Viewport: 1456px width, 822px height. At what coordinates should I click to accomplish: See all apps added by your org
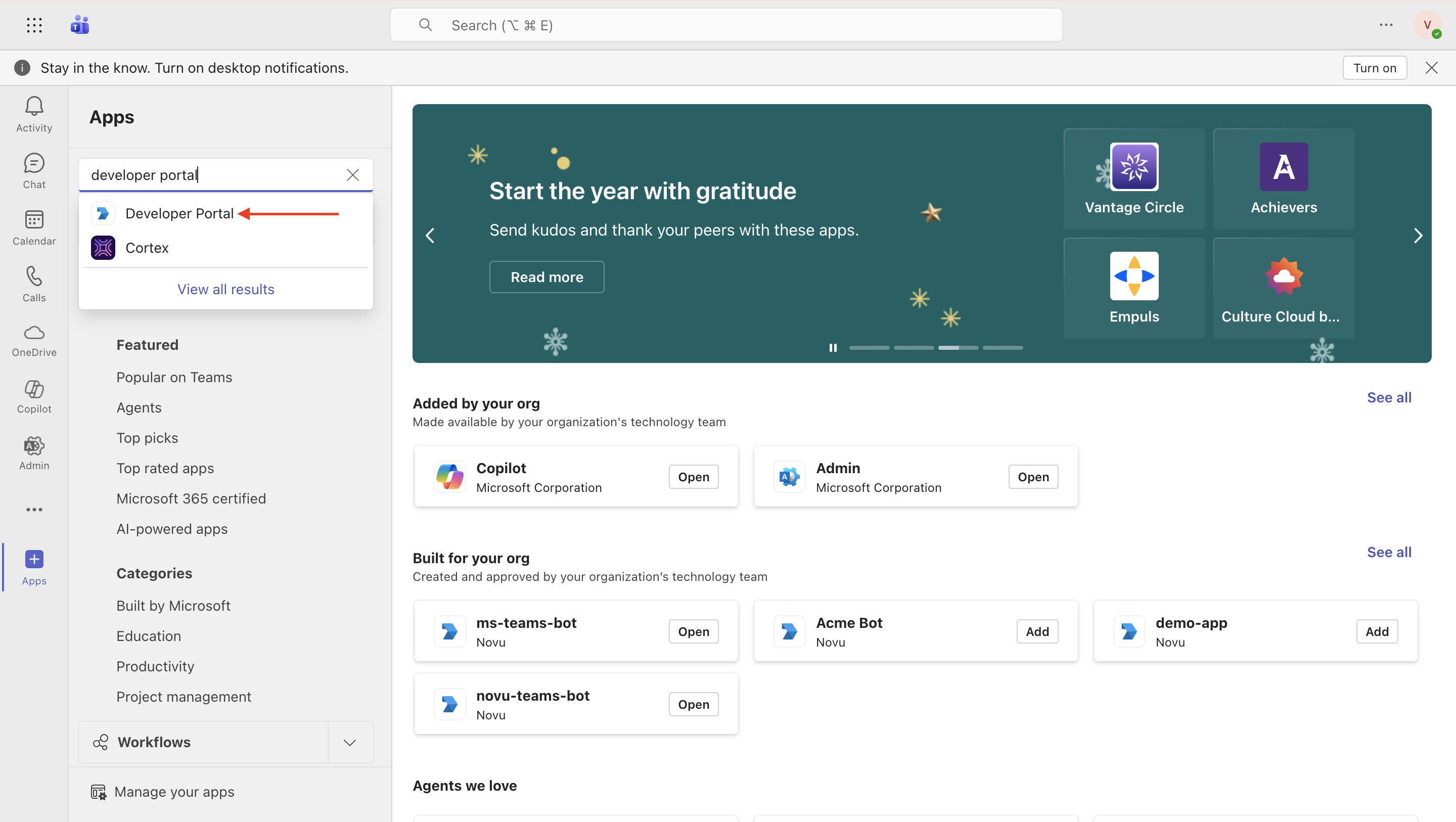1389,397
